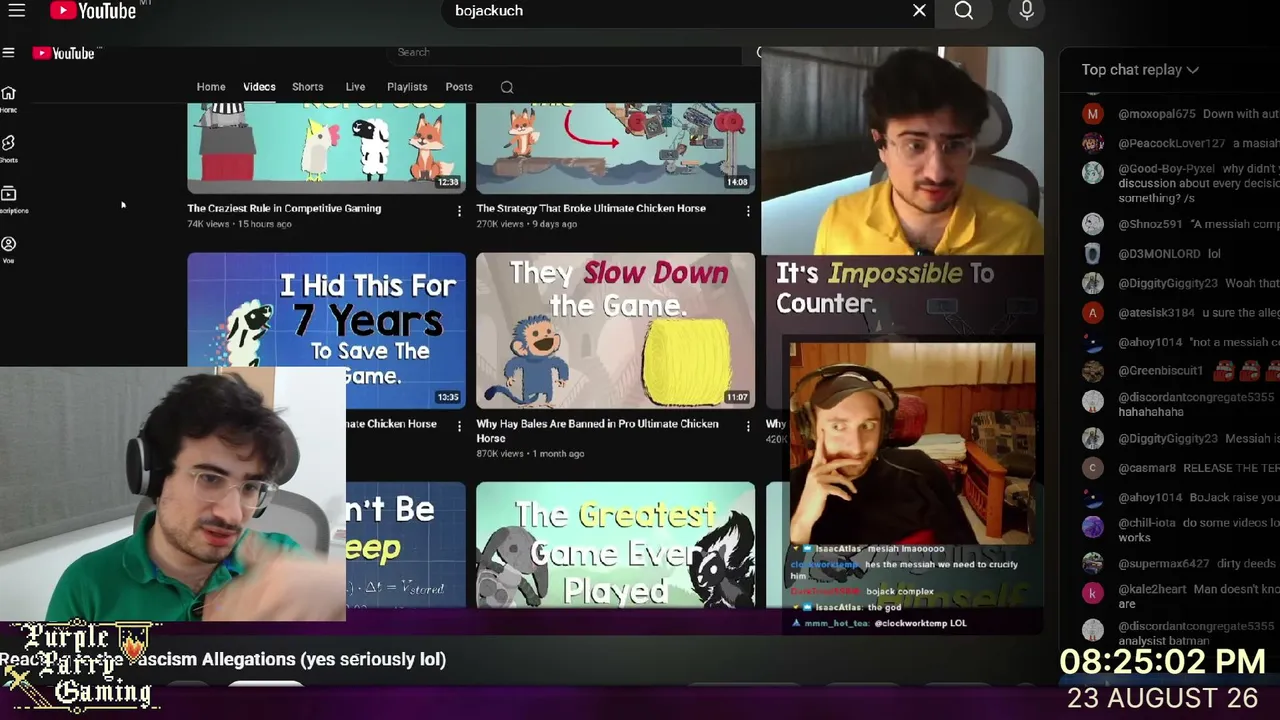Switch to the channel's Shorts tab
The width and height of the screenshot is (1280, 720).
[307, 87]
